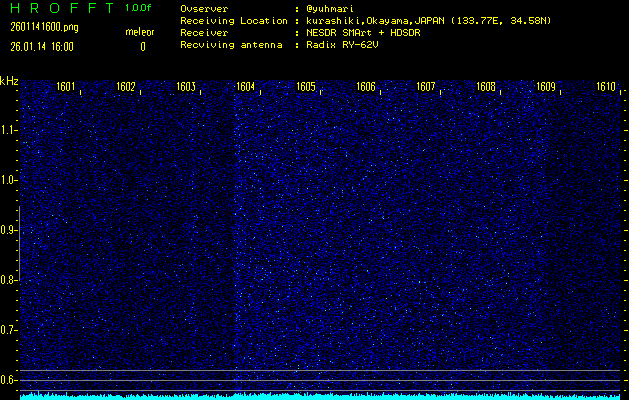Click the HROFFT title text
Screen dimensions: 629x400
57,8
